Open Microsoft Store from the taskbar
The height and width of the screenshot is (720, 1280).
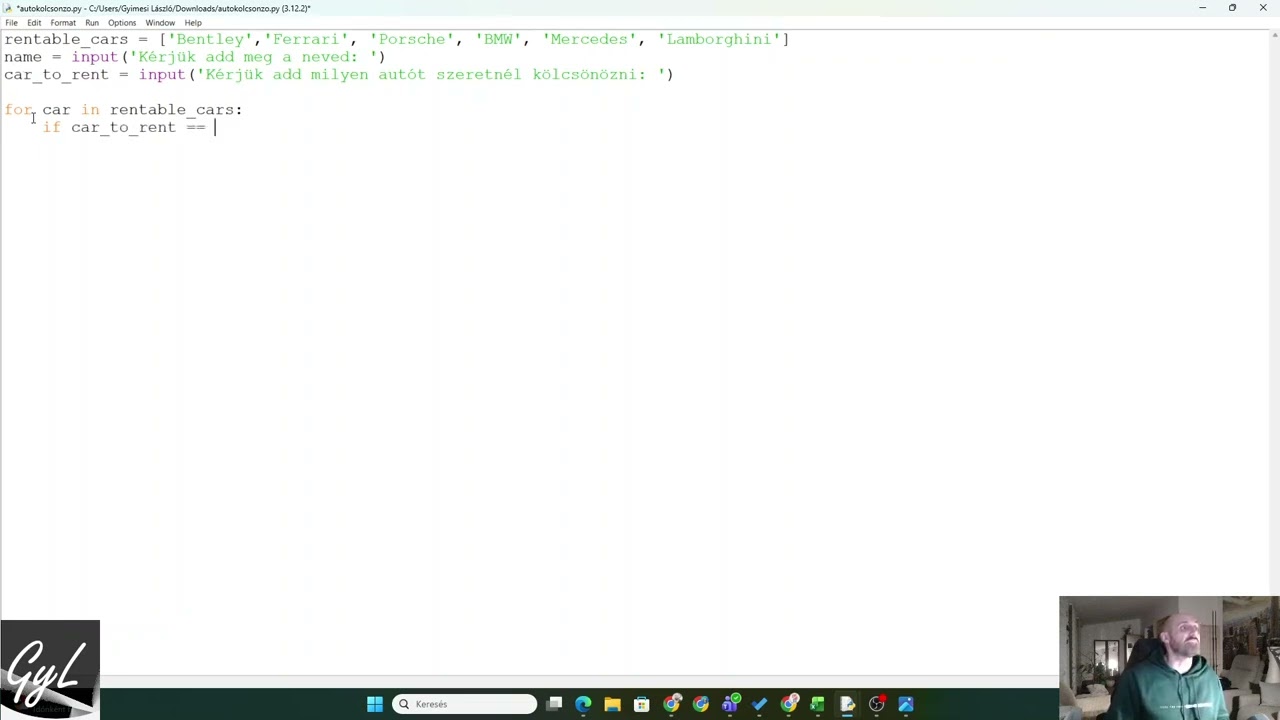click(642, 704)
